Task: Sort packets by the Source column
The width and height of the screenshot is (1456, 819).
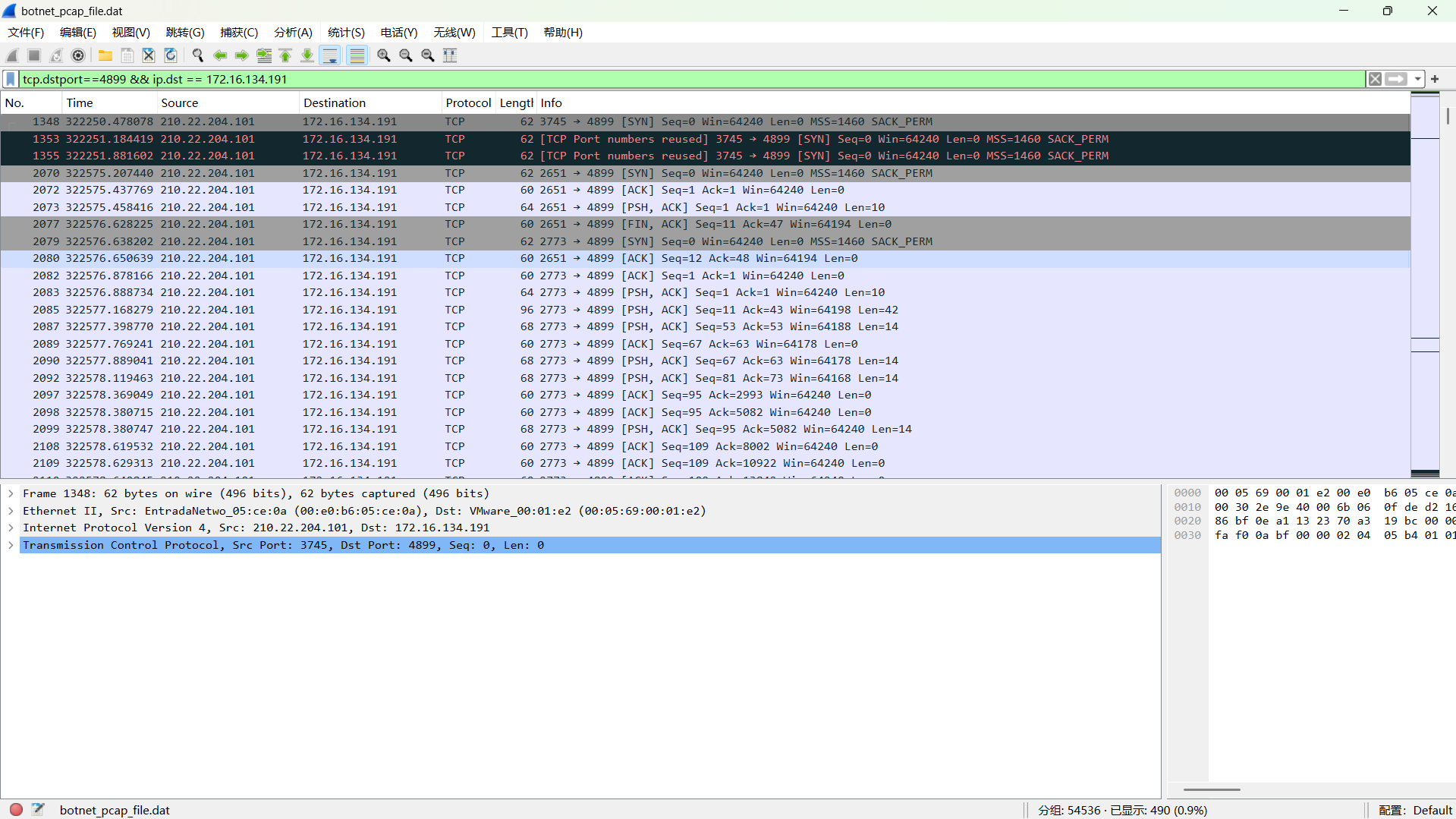Action: pos(228,103)
